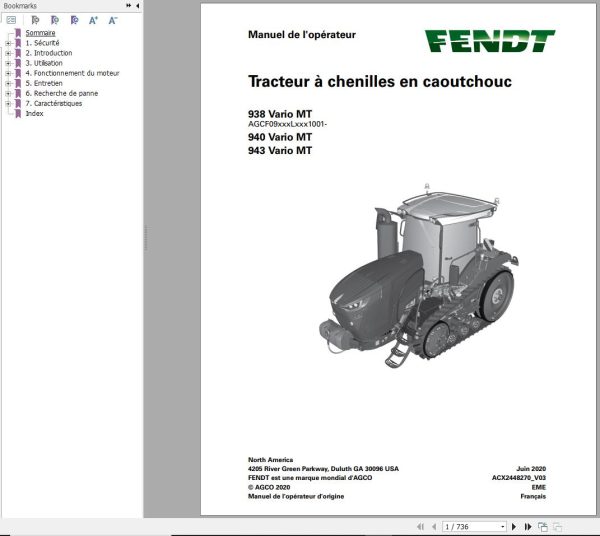Click the text 'Manuel de l'opérateur'
This screenshot has width=600, height=536.
click(302, 35)
